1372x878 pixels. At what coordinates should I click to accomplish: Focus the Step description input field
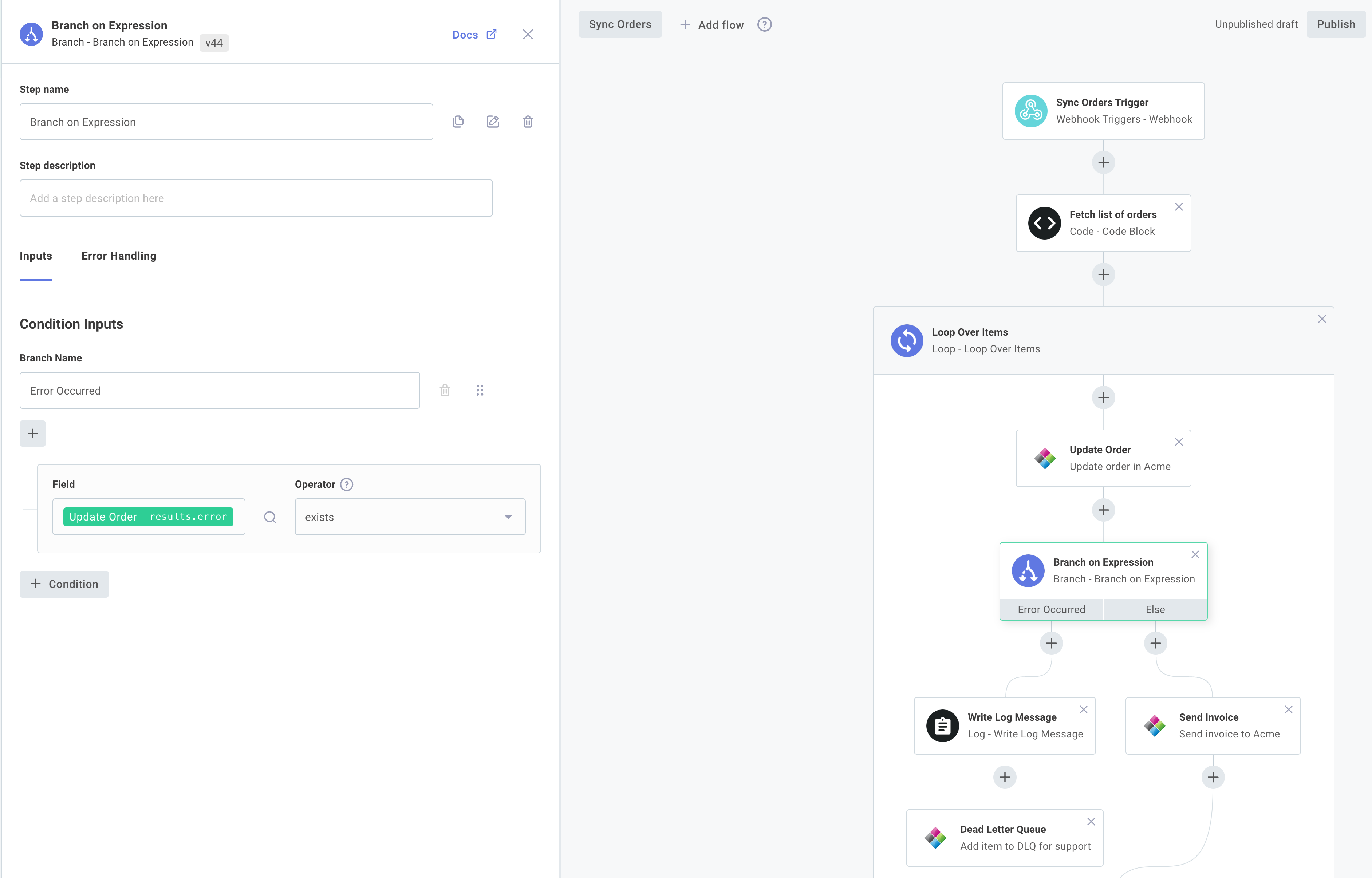pos(256,198)
